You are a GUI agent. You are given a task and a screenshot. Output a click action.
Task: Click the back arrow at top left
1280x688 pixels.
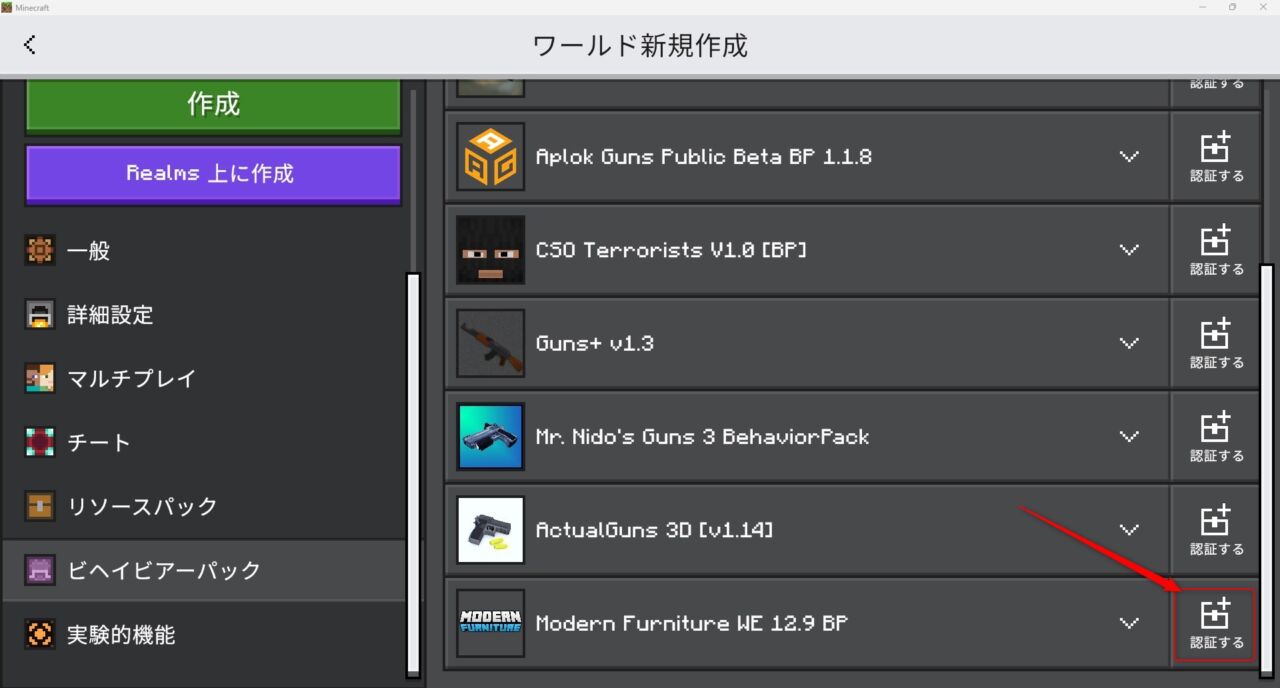[x=30, y=44]
